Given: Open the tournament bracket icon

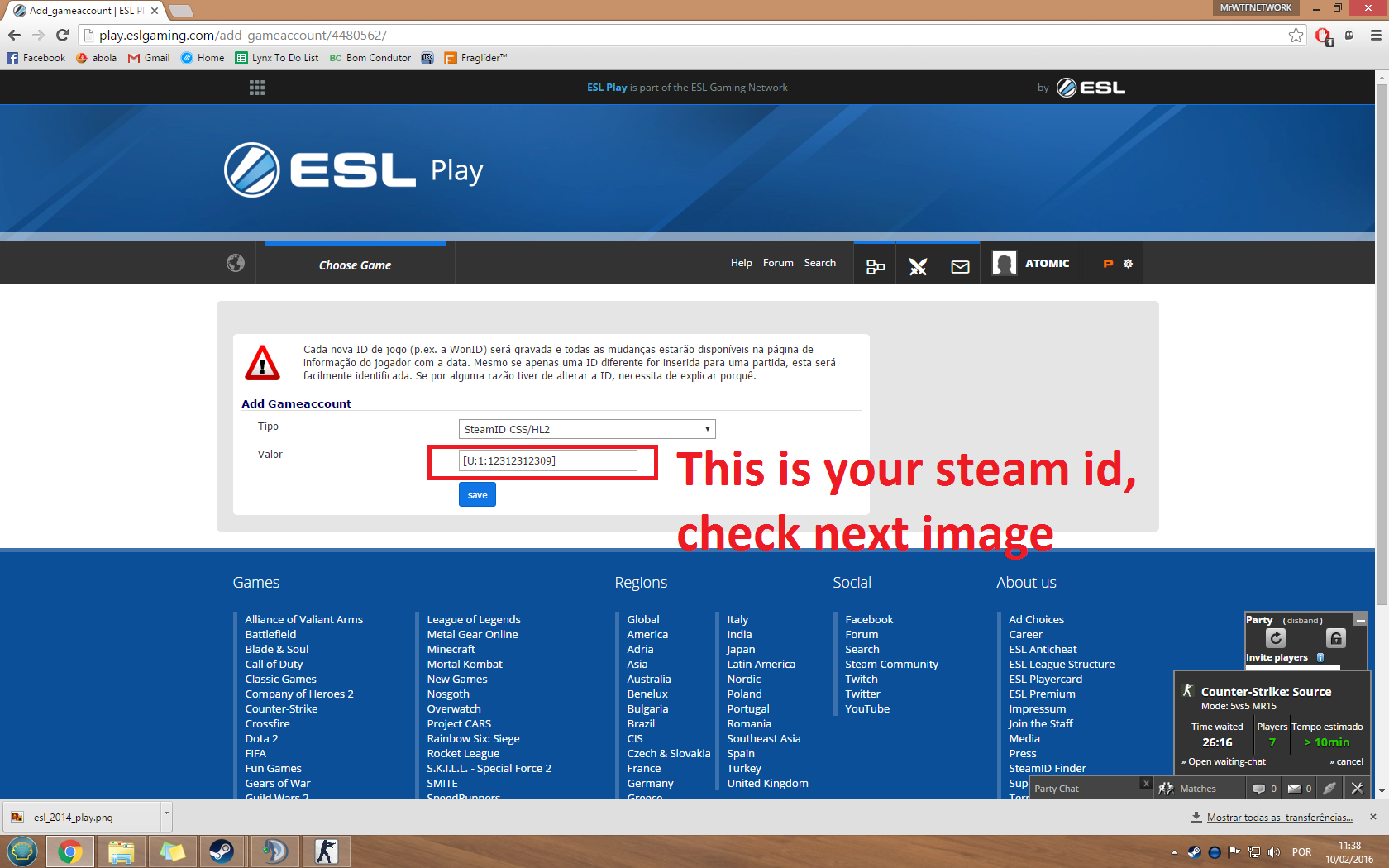Looking at the screenshot, I should point(876,266).
